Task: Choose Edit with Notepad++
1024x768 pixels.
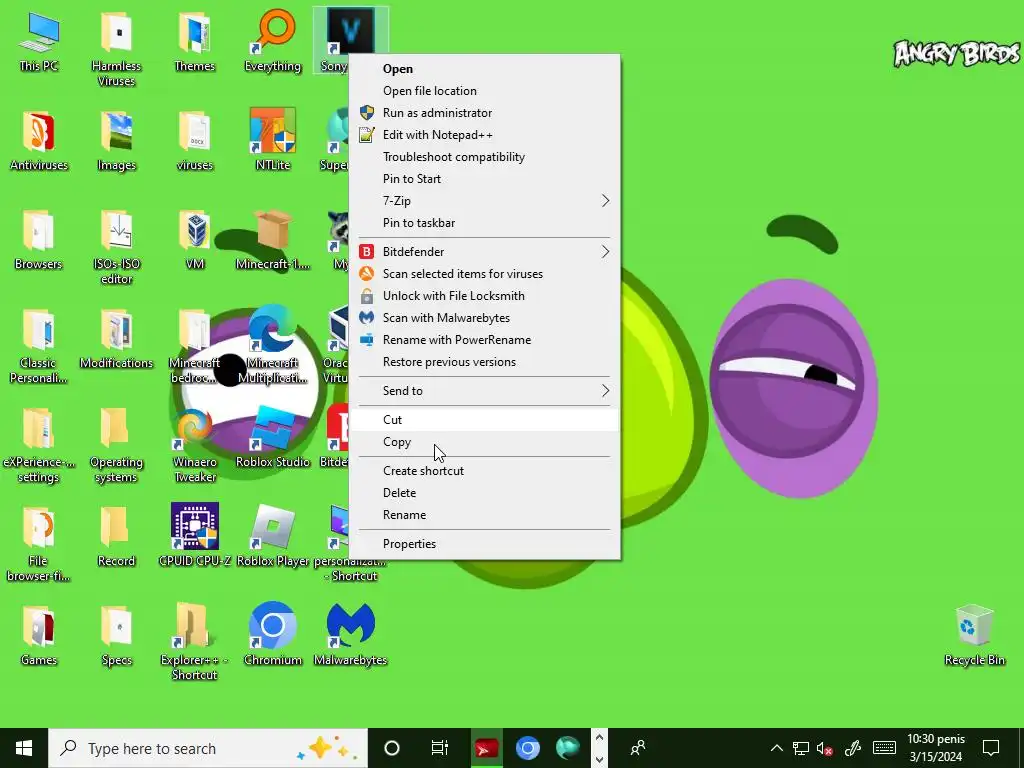Action: pyautogui.click(x=485, y=135)
